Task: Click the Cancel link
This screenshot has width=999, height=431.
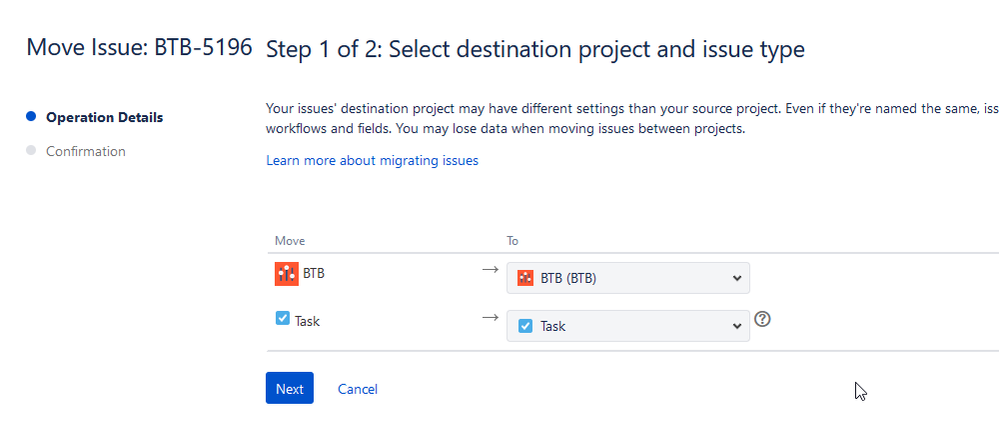Action: [x=357, y=389]
